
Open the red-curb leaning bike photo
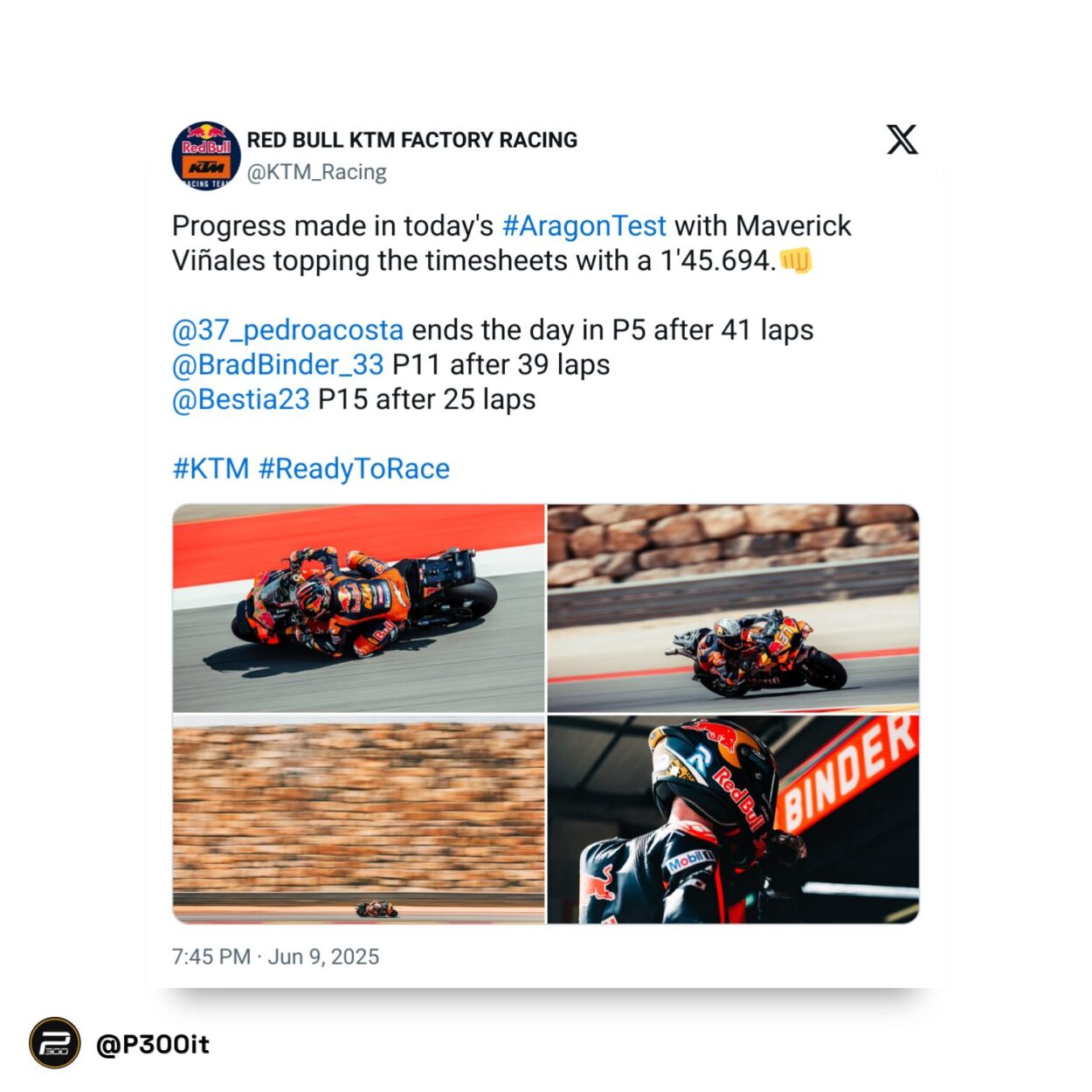(x=358, y=608)
